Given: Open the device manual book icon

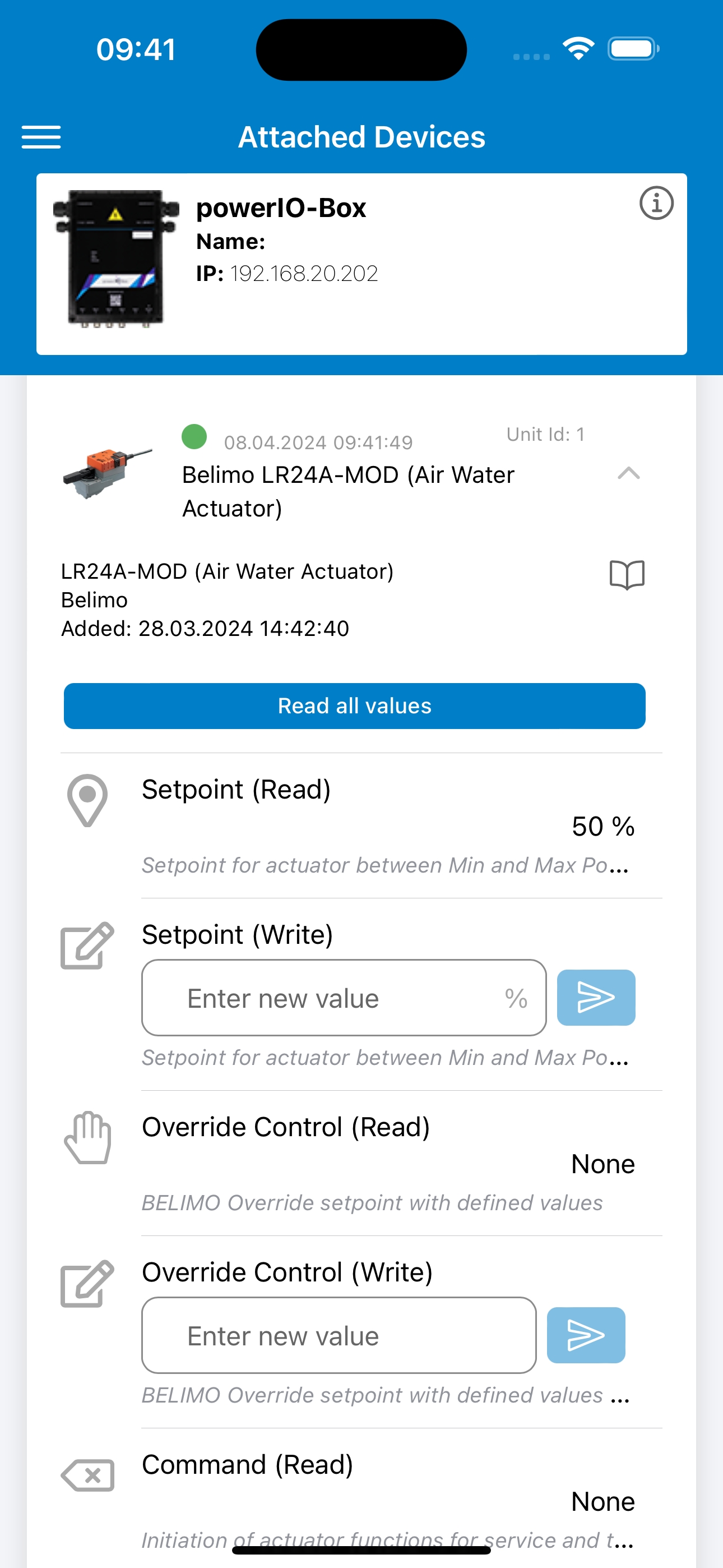Looking at the screenshot, I should click(x=627, y=575).
